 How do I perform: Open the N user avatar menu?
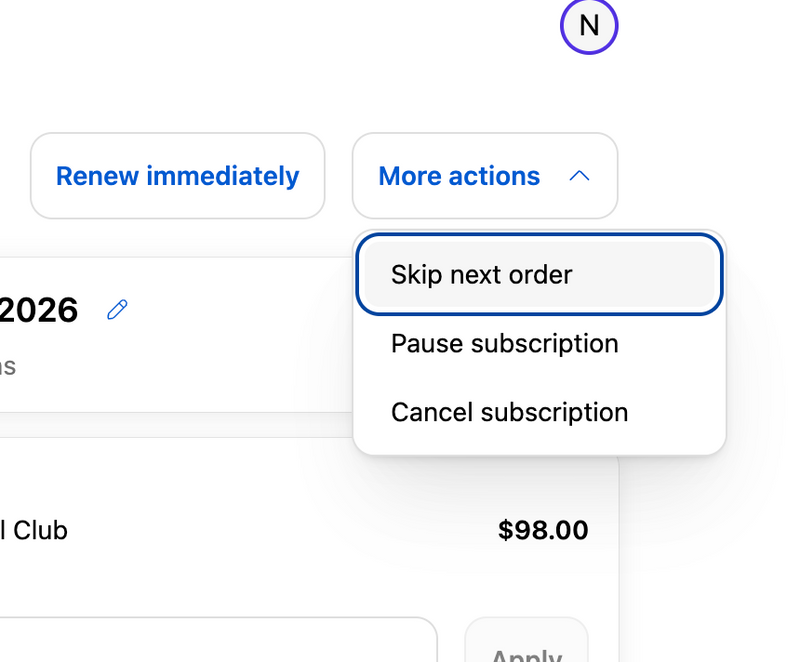(589, 25)
